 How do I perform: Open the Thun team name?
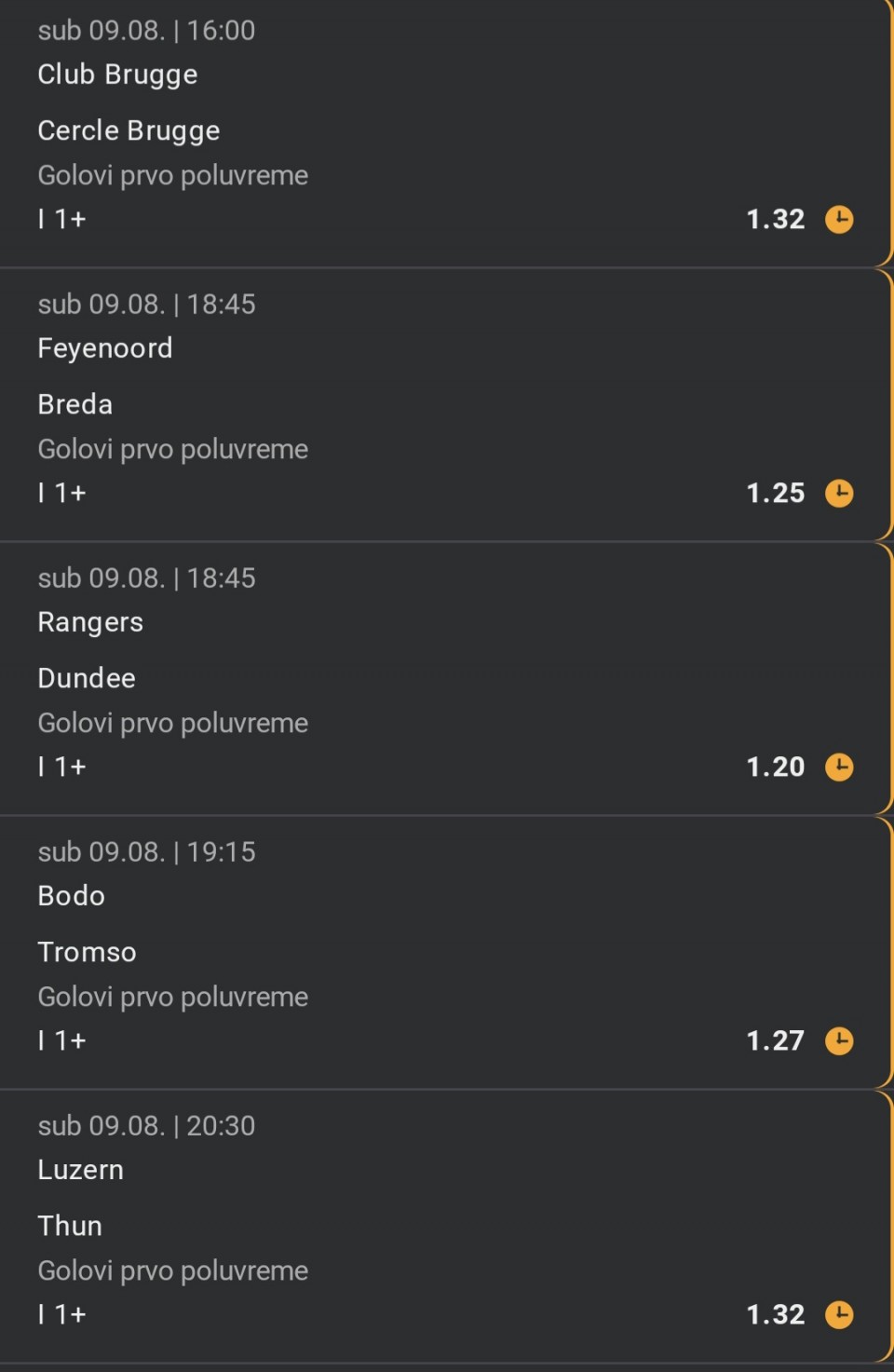70,1226
